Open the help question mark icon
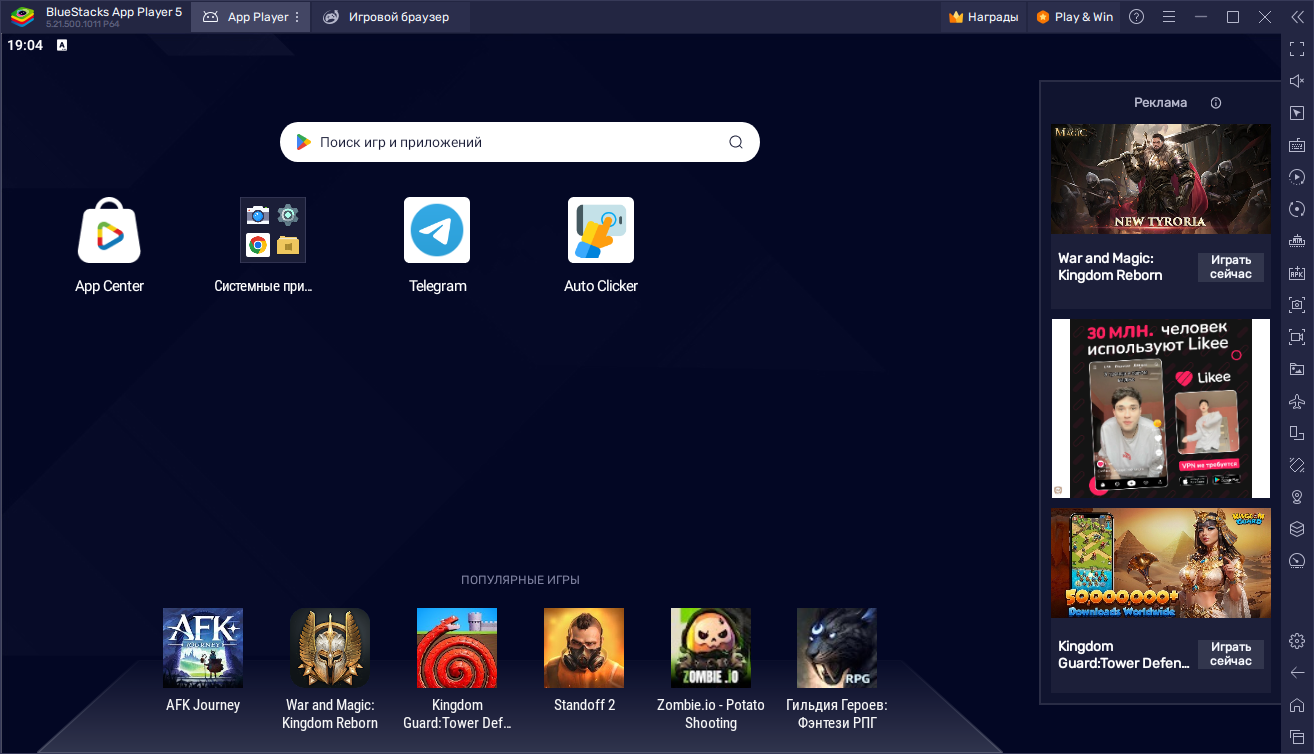This screenshot has height=754, width=1314. tap(1136, 17)
